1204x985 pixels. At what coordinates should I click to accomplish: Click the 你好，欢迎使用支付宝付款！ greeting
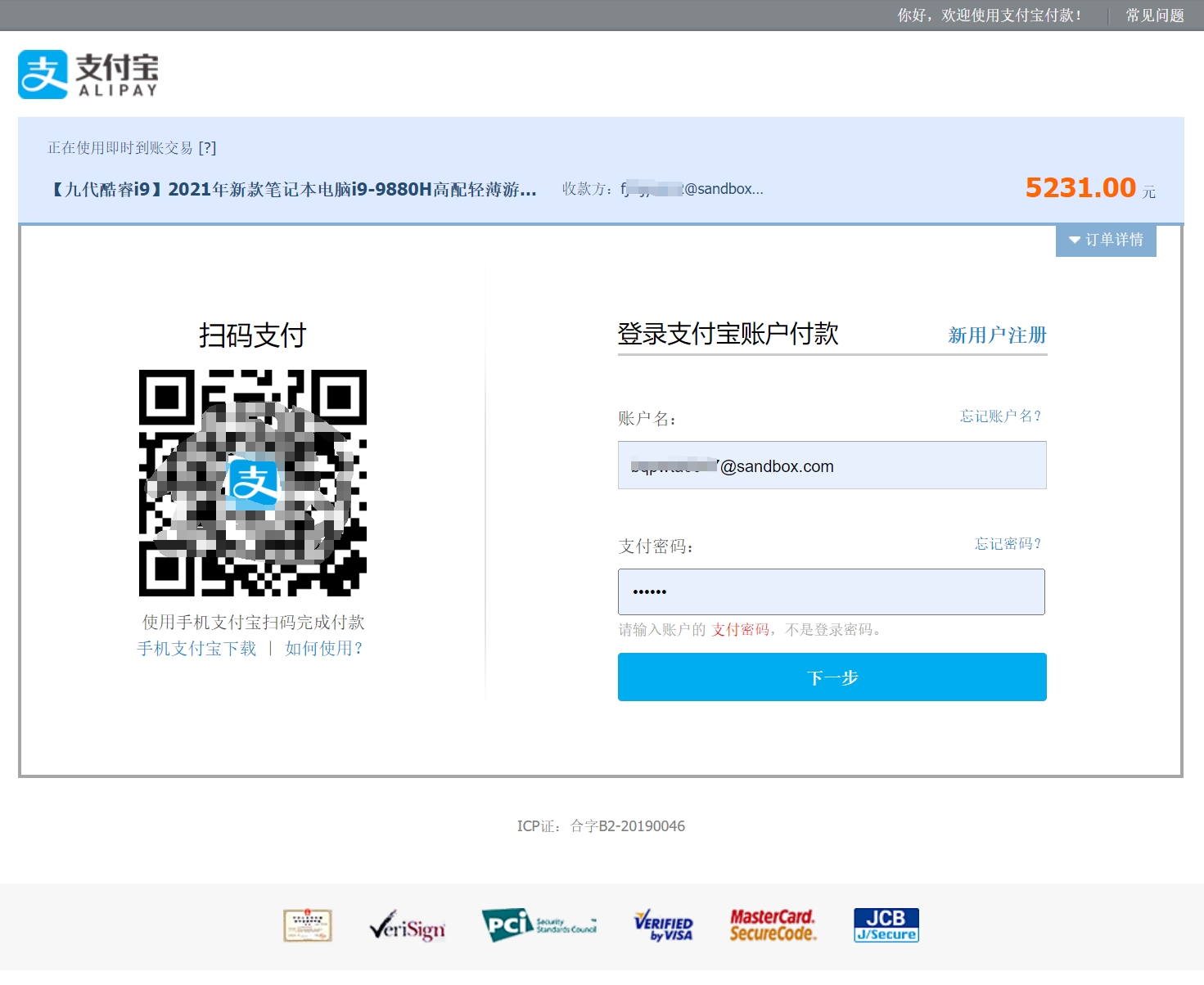(990, 16)
